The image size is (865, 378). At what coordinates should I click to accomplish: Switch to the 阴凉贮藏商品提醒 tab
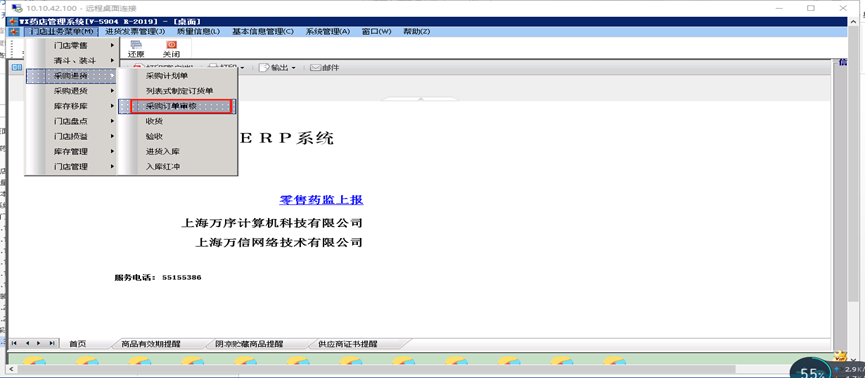coord(249,343)
